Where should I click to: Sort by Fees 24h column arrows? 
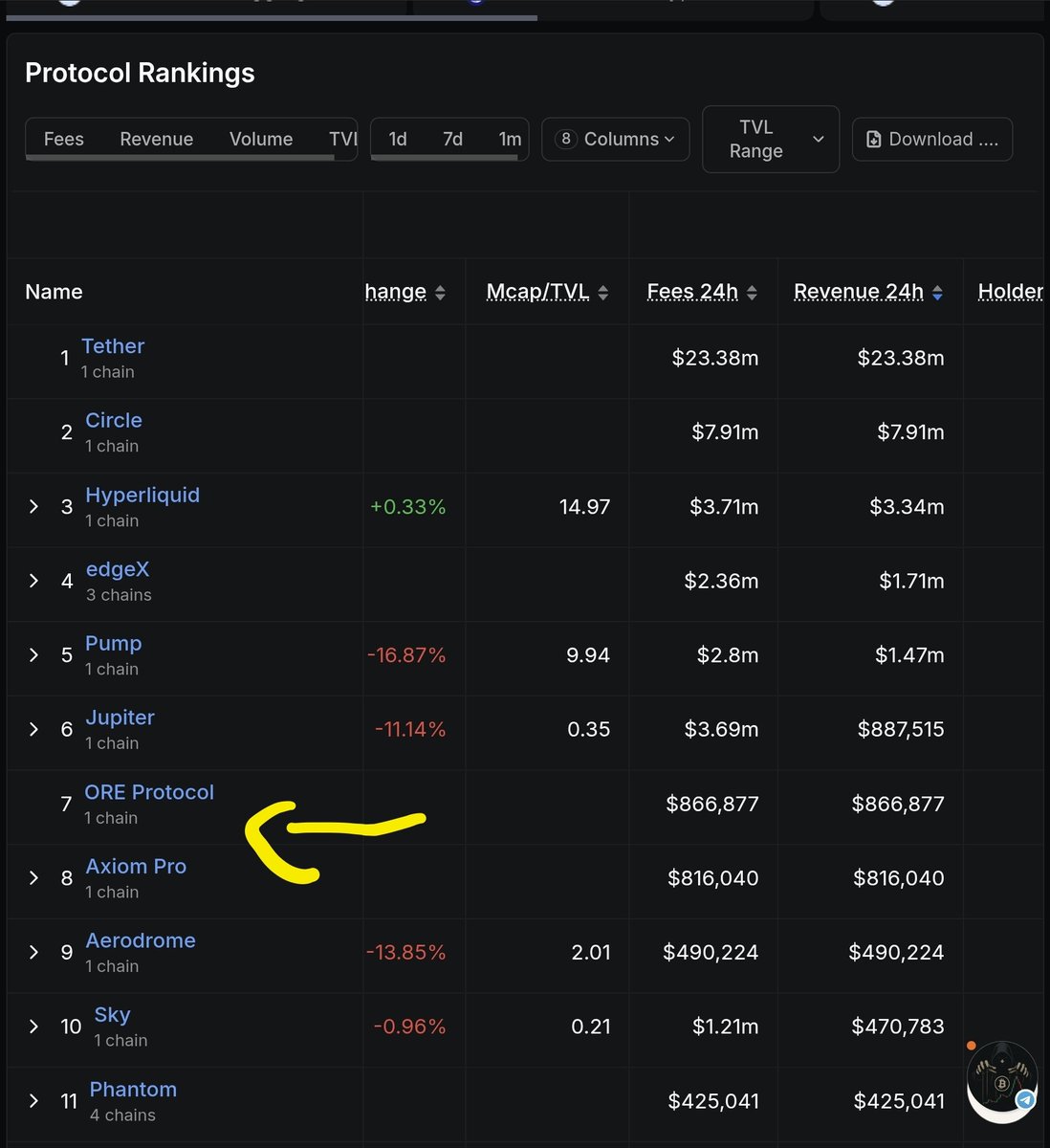click(x=753, y=293)
